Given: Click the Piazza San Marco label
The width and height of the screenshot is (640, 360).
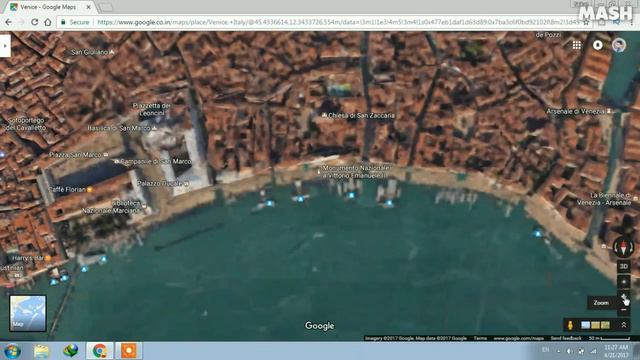Looking at the screenshot, I should 78,155.
